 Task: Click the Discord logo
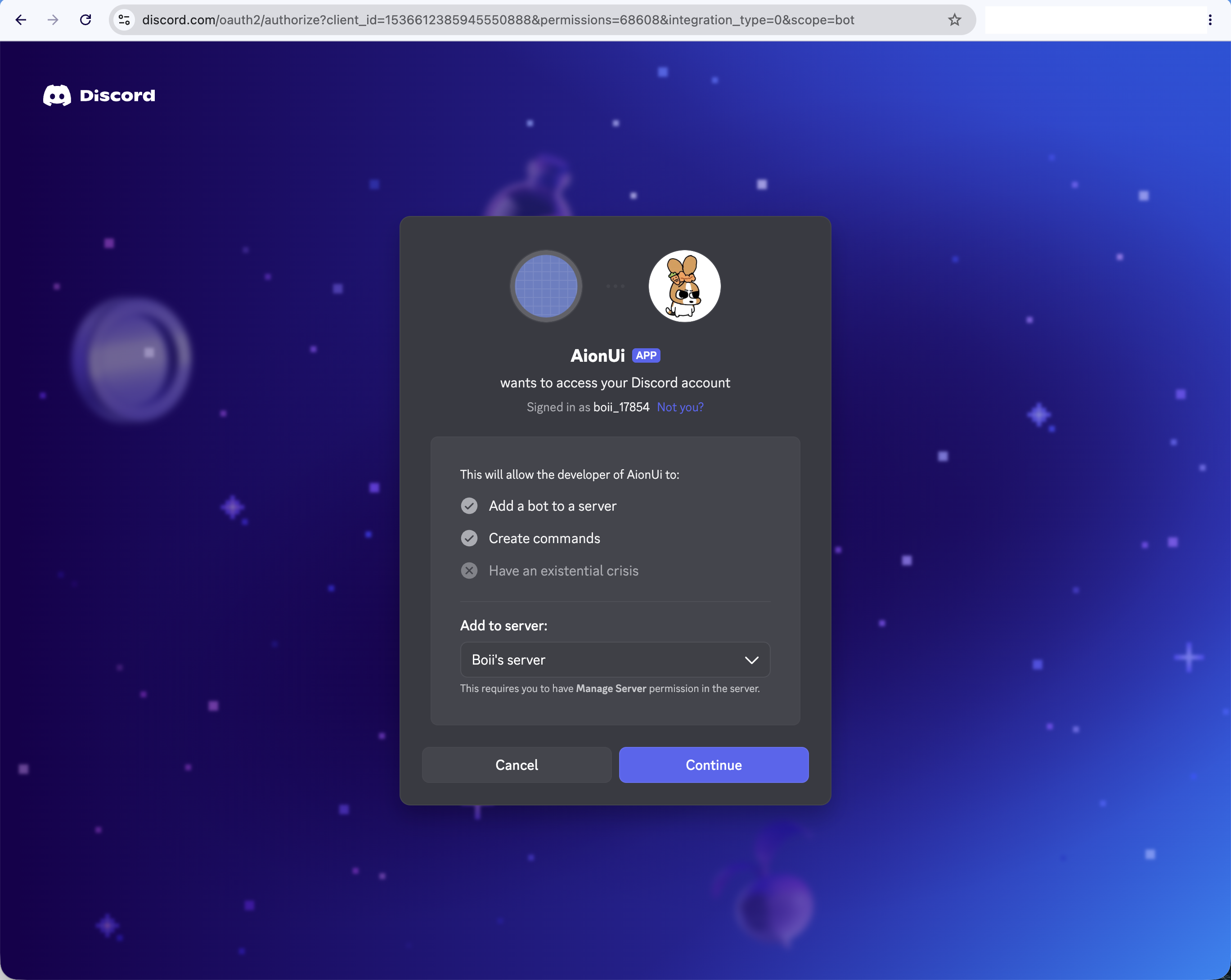[x=99, y=95]
